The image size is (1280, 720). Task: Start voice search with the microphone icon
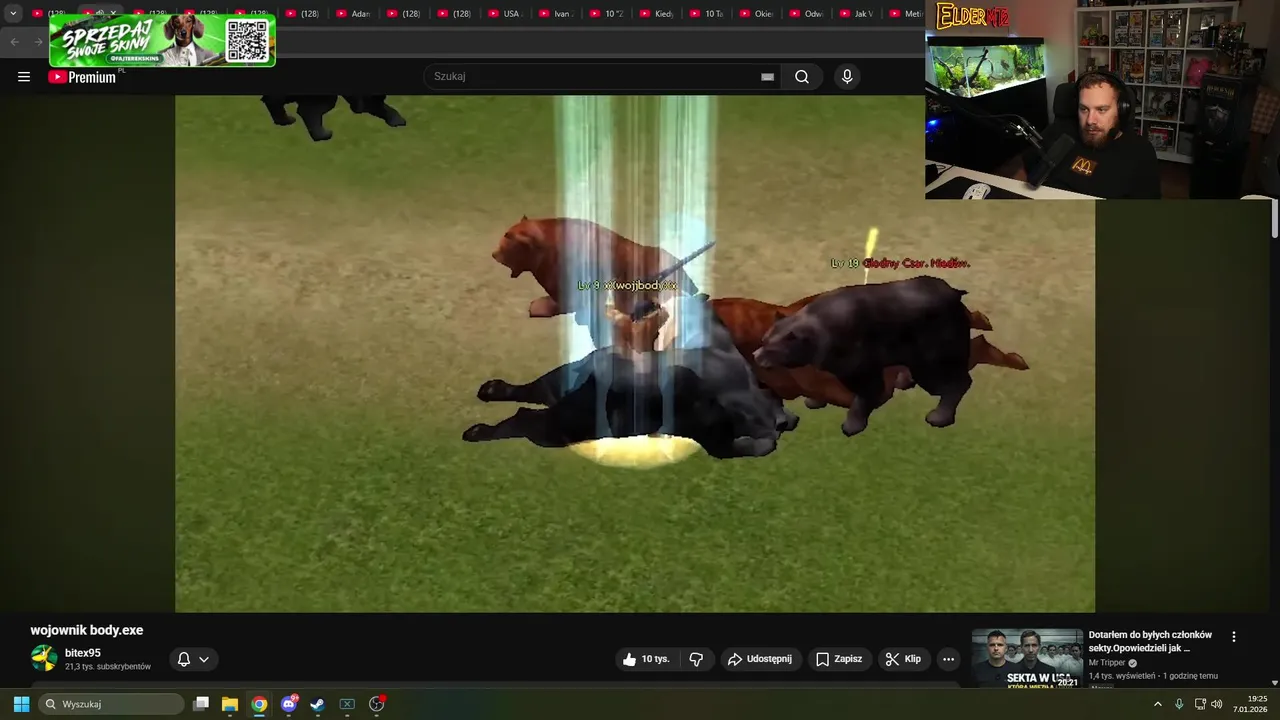[x=847, y=77]
